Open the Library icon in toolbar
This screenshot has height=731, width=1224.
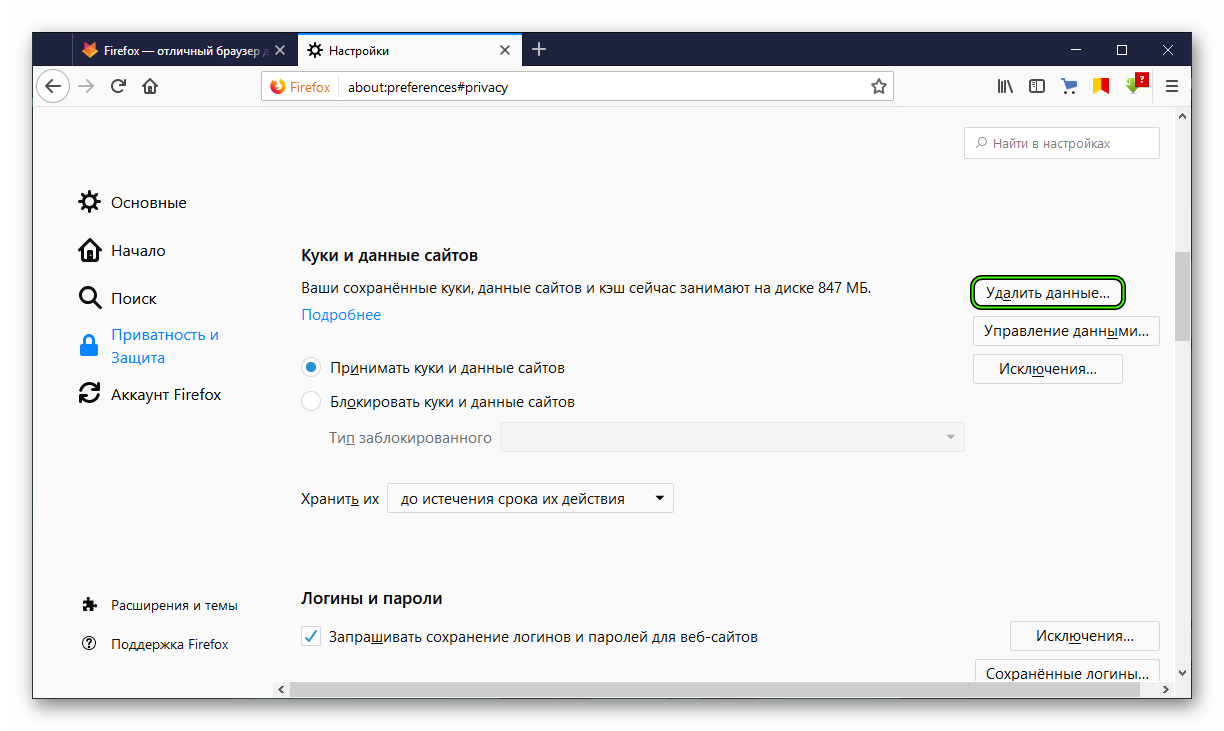click(x=1005, y=87)
